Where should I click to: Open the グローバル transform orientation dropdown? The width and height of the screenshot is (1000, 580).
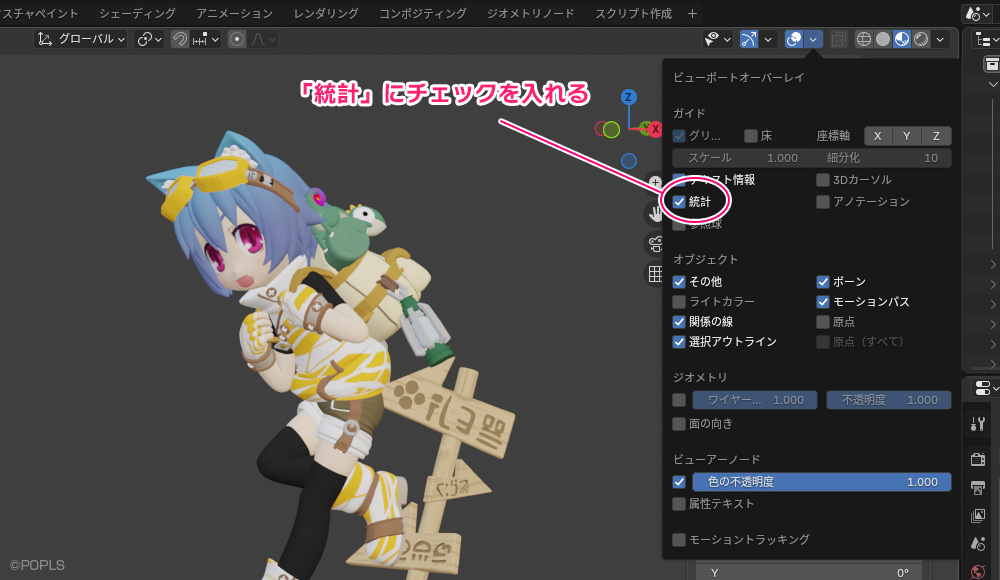80,40
